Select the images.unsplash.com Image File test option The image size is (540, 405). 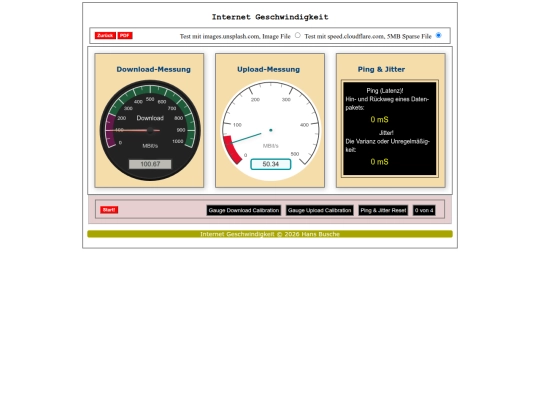[298, 35]
